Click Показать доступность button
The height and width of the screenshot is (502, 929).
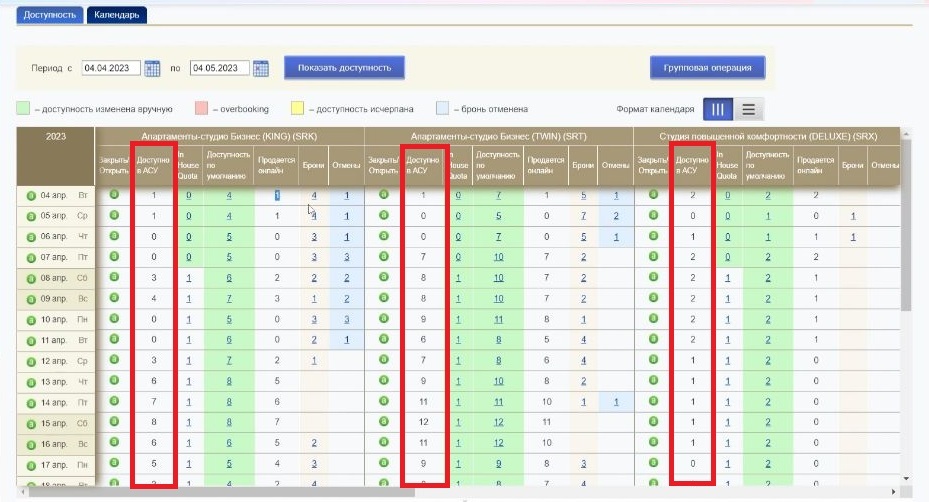click(344, 68)
